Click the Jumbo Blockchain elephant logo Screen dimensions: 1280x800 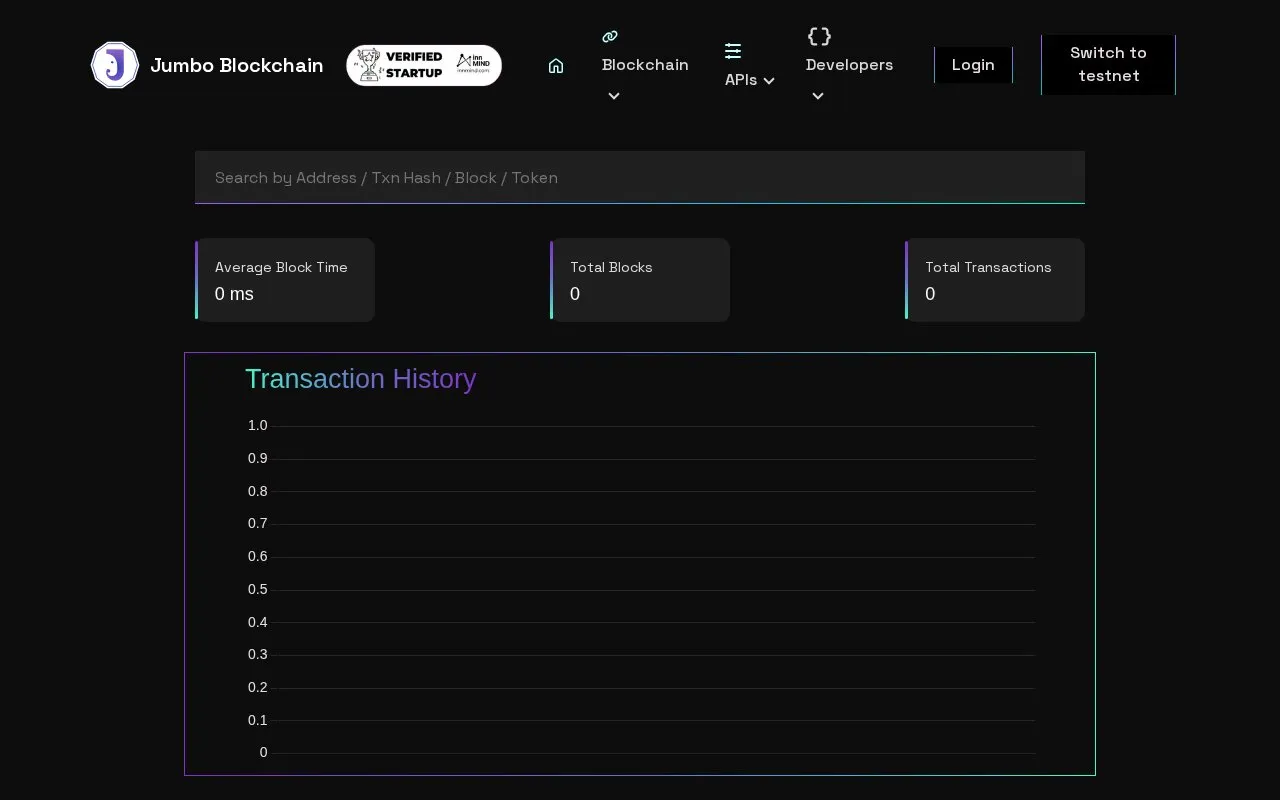point(115,65)
